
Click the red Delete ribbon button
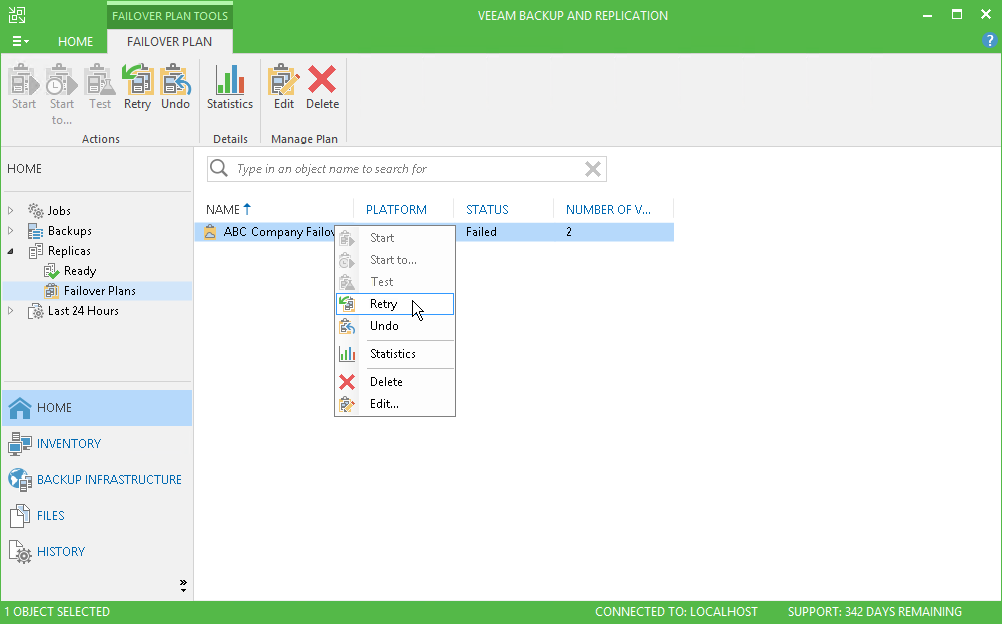(x=322, y=88)
